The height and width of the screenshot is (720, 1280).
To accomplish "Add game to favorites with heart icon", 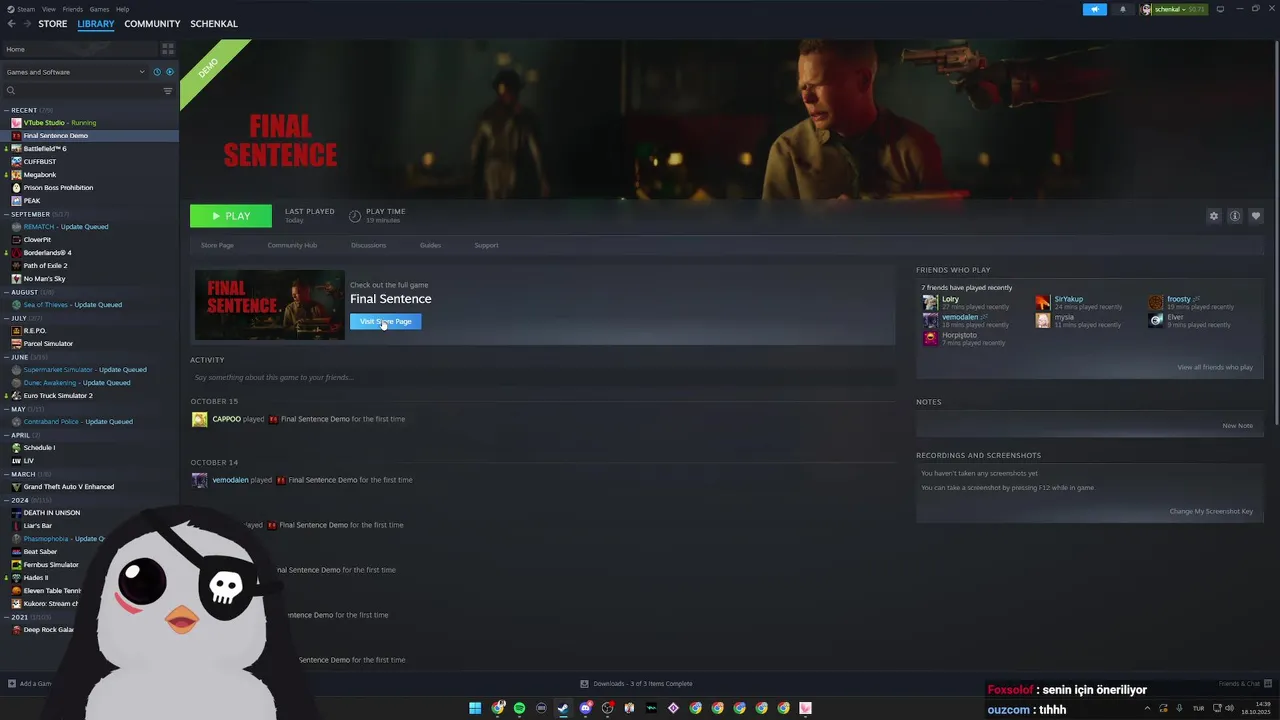I will click(1256, 216).
